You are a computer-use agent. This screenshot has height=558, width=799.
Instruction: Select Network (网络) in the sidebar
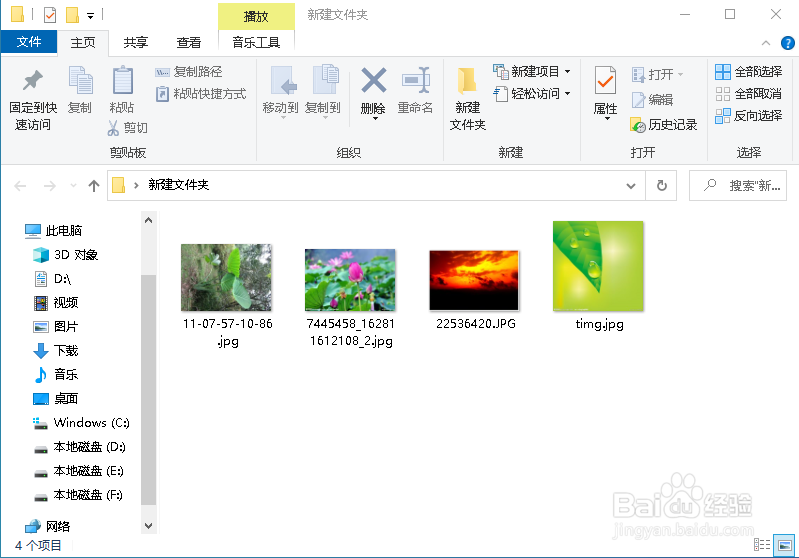pyautogui.click(x=47, y=526)
